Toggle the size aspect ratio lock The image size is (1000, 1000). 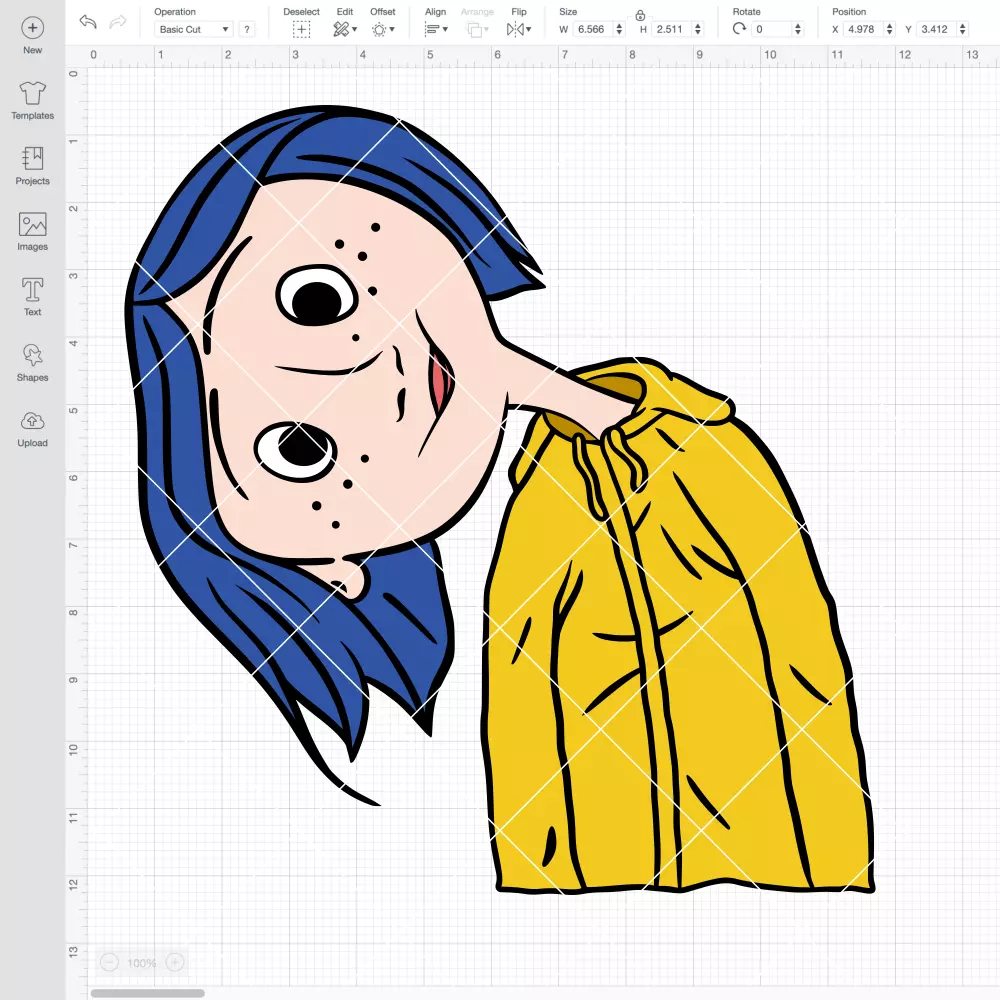coord(640,15)
